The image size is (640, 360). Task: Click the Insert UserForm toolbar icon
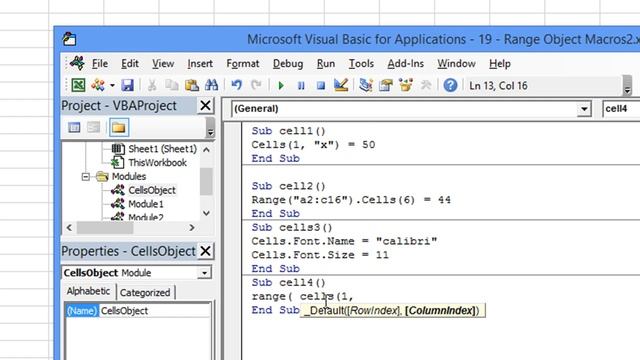pos(98,85)
